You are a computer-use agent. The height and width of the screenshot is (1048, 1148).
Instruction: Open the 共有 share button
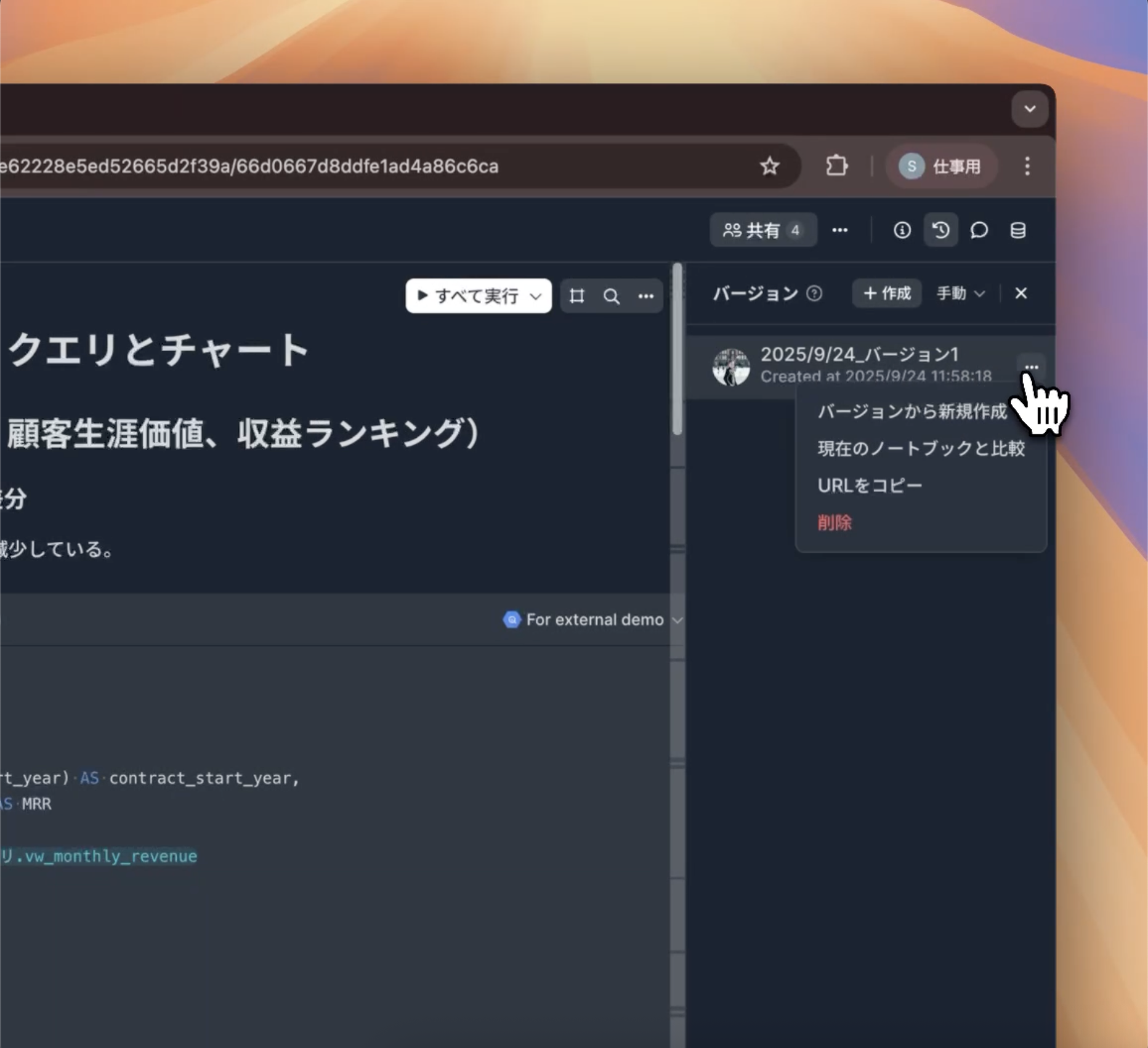pos(763,230)
